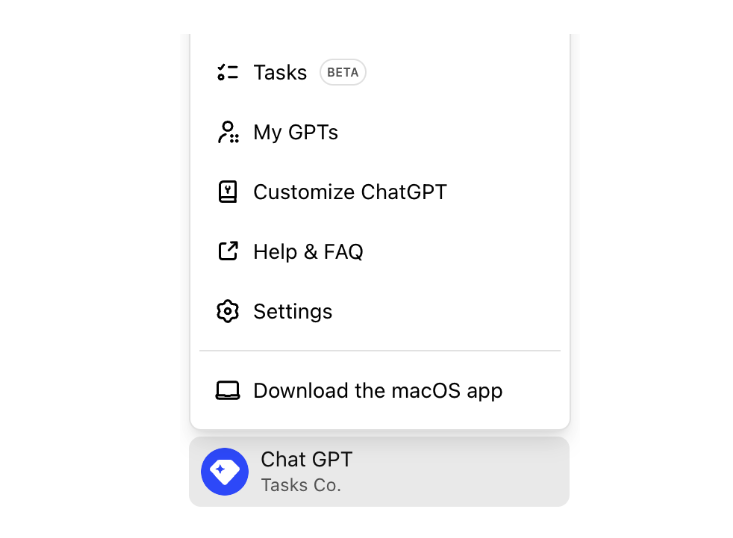The width and height of the screenshot is (733, 538).
Task: Click the laptop icon for macOS app
Action: 228,390
